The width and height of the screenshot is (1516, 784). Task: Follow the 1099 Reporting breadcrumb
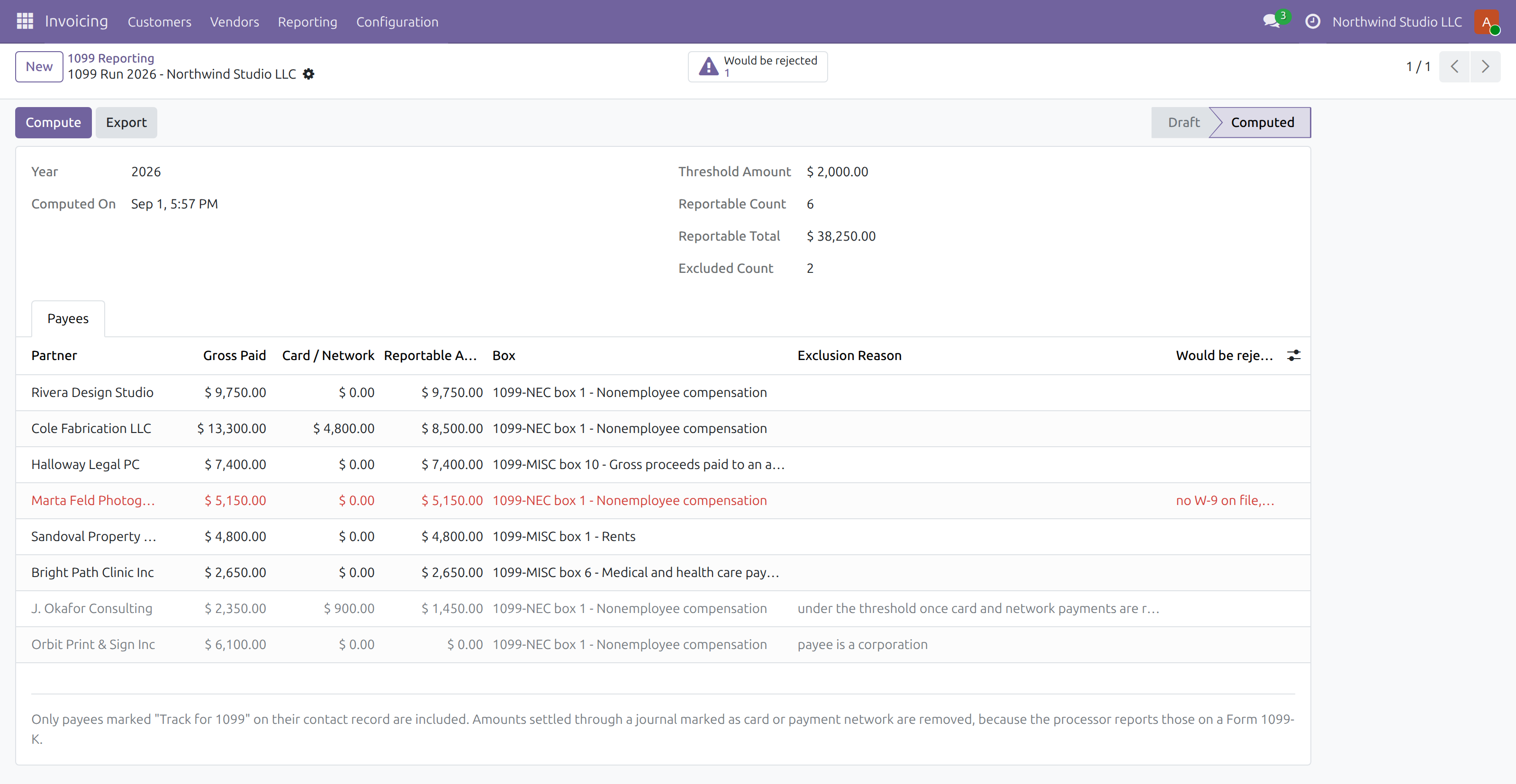tap(111, 58)
